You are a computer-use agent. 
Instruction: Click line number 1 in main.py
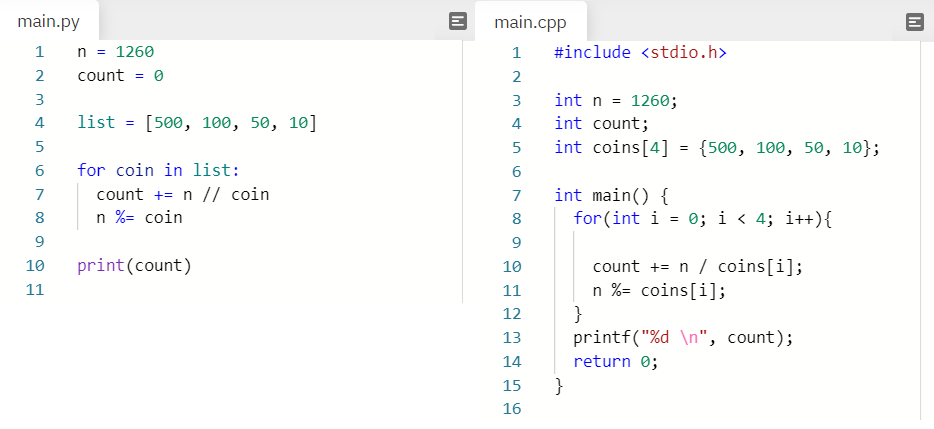coord(39,52)
